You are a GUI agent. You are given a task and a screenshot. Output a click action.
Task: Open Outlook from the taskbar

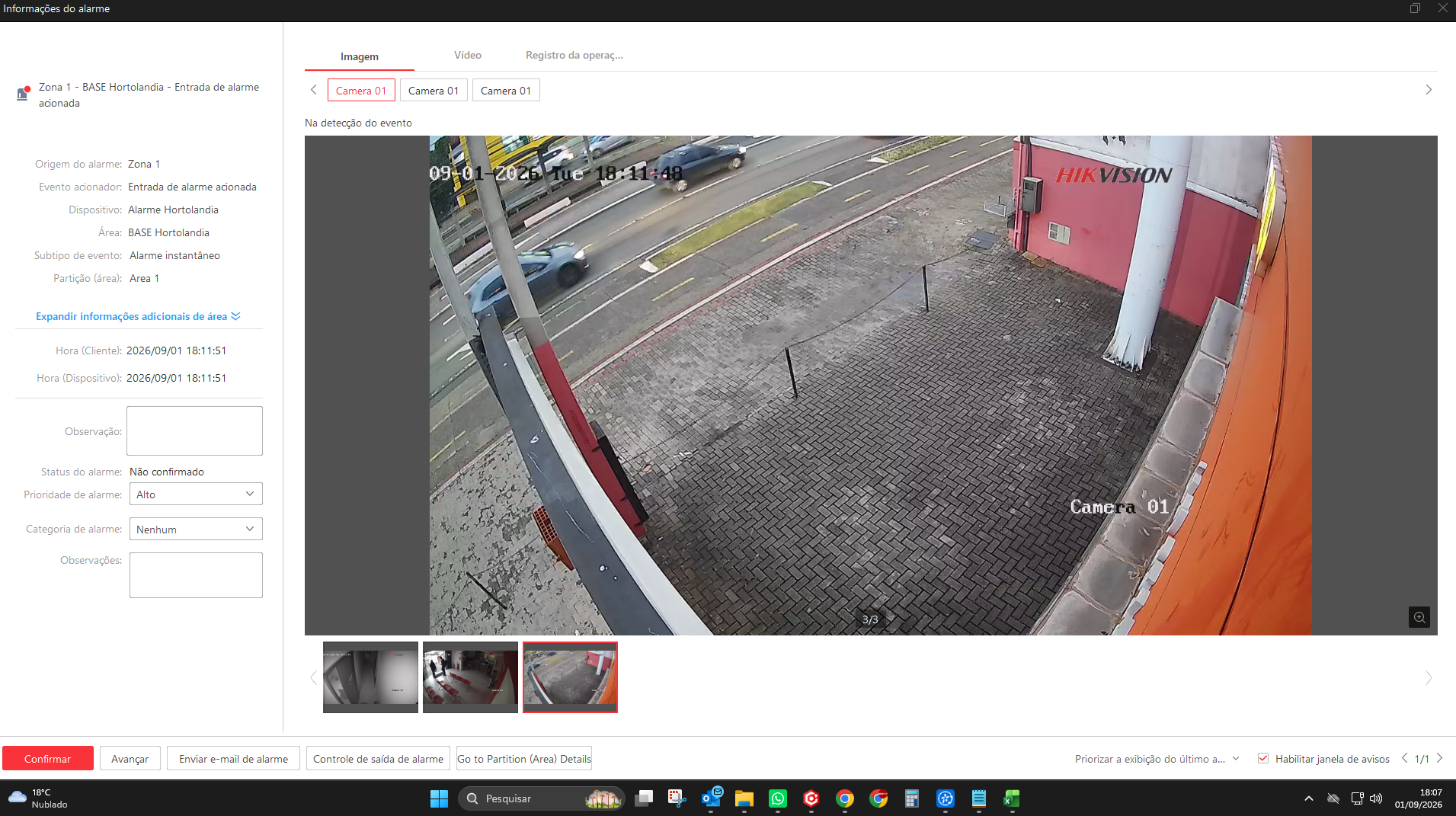[712, 798]
